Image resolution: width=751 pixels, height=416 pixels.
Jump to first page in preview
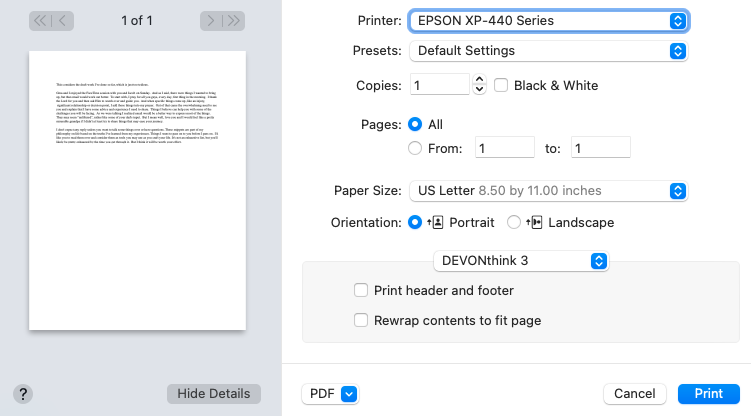pyautogui.click(x=40, y=20)
